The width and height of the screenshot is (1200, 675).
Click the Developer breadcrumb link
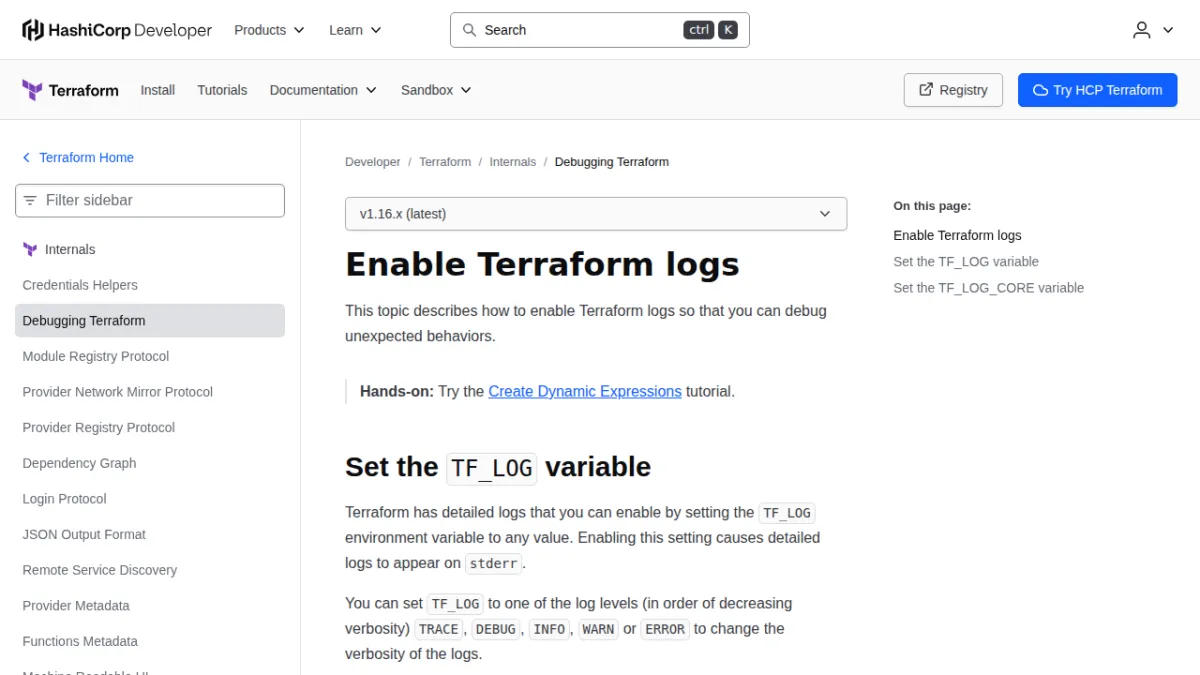[373, 162]
